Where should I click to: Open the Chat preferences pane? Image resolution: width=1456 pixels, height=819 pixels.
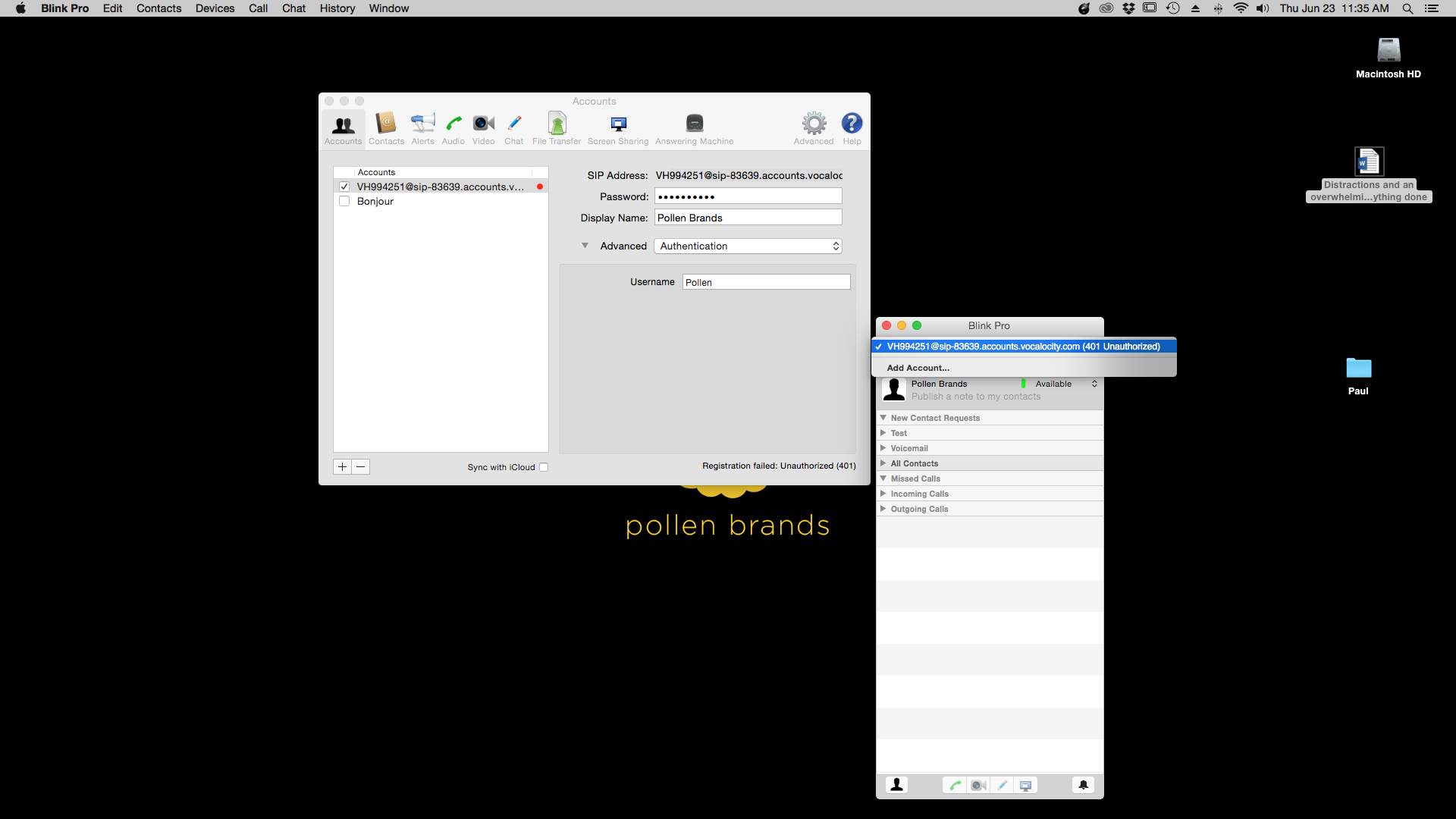[x=513, y=128]
